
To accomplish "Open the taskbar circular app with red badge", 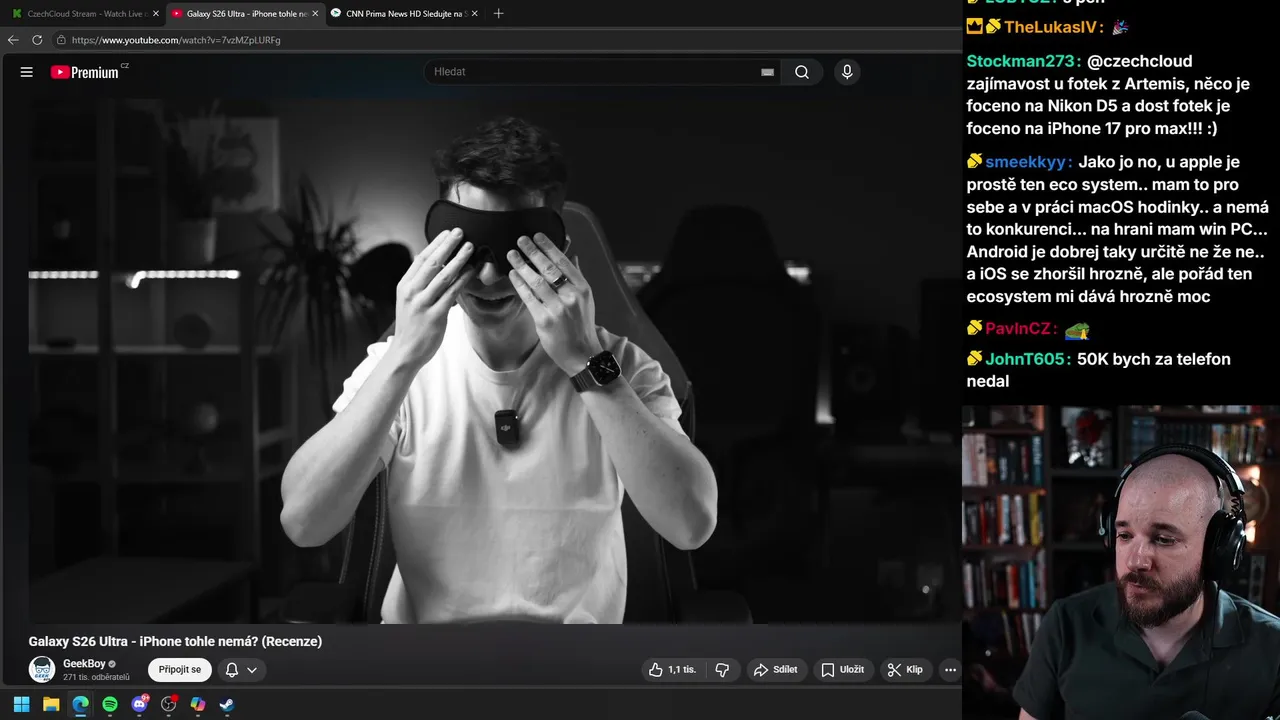I will click(169, 704).
